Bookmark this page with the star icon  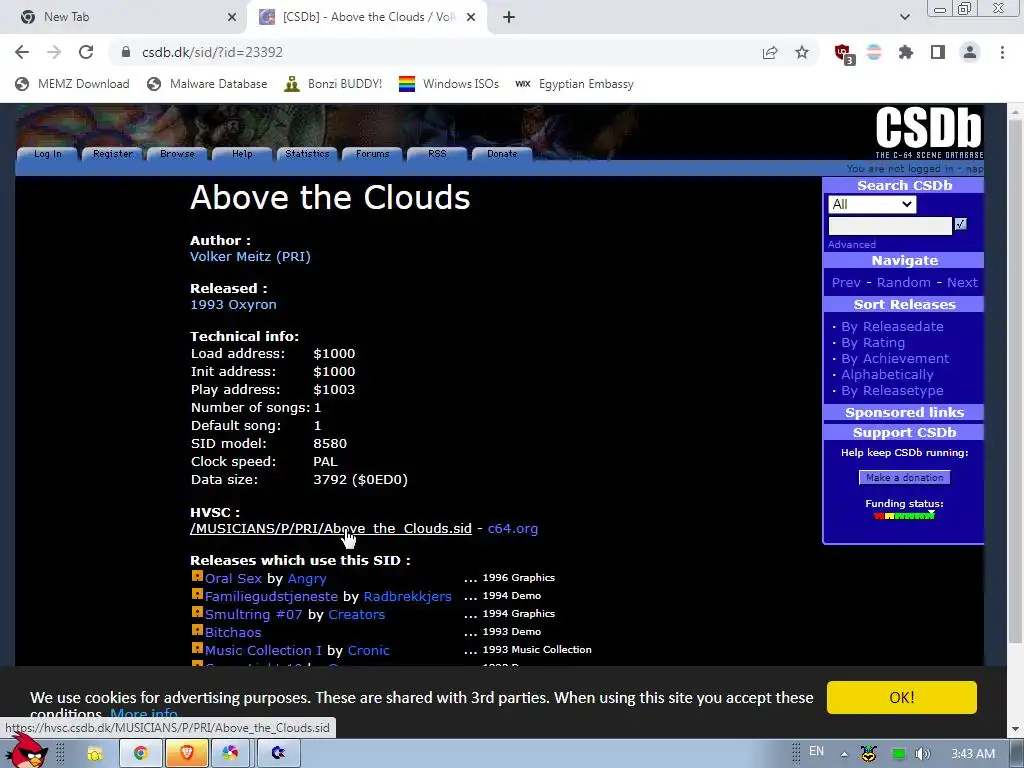(x=802, y=52)
